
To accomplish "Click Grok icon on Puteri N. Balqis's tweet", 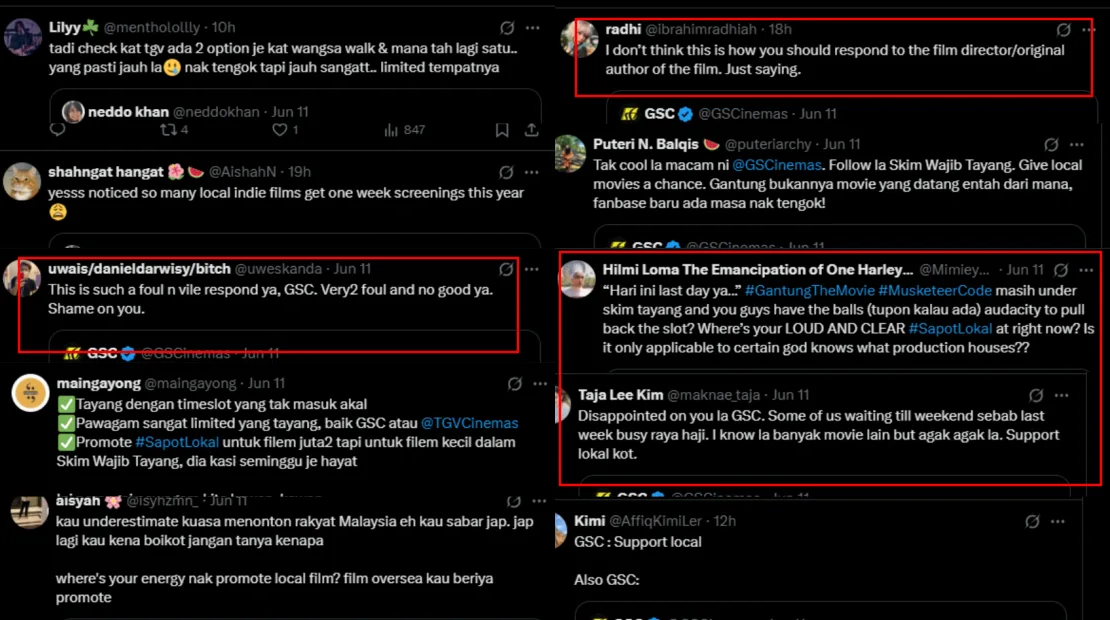I will click(1051, 145).
